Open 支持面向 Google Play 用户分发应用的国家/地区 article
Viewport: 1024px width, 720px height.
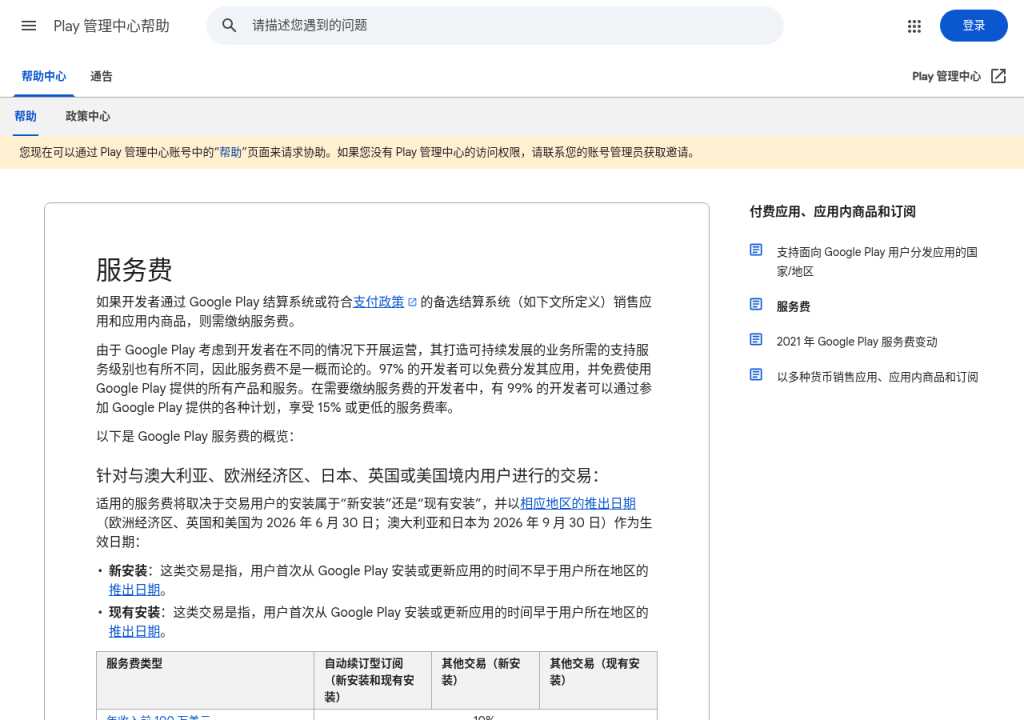[876, 261]
